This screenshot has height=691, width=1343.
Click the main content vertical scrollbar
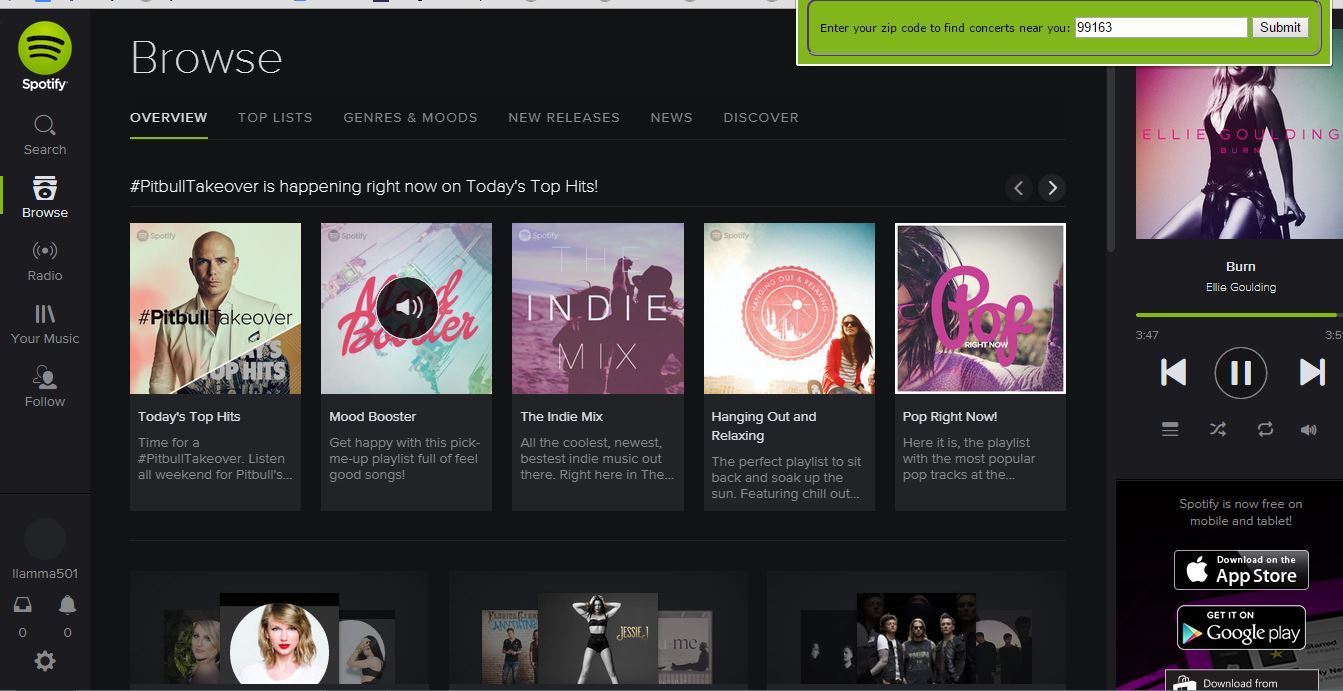(1110, 160)
